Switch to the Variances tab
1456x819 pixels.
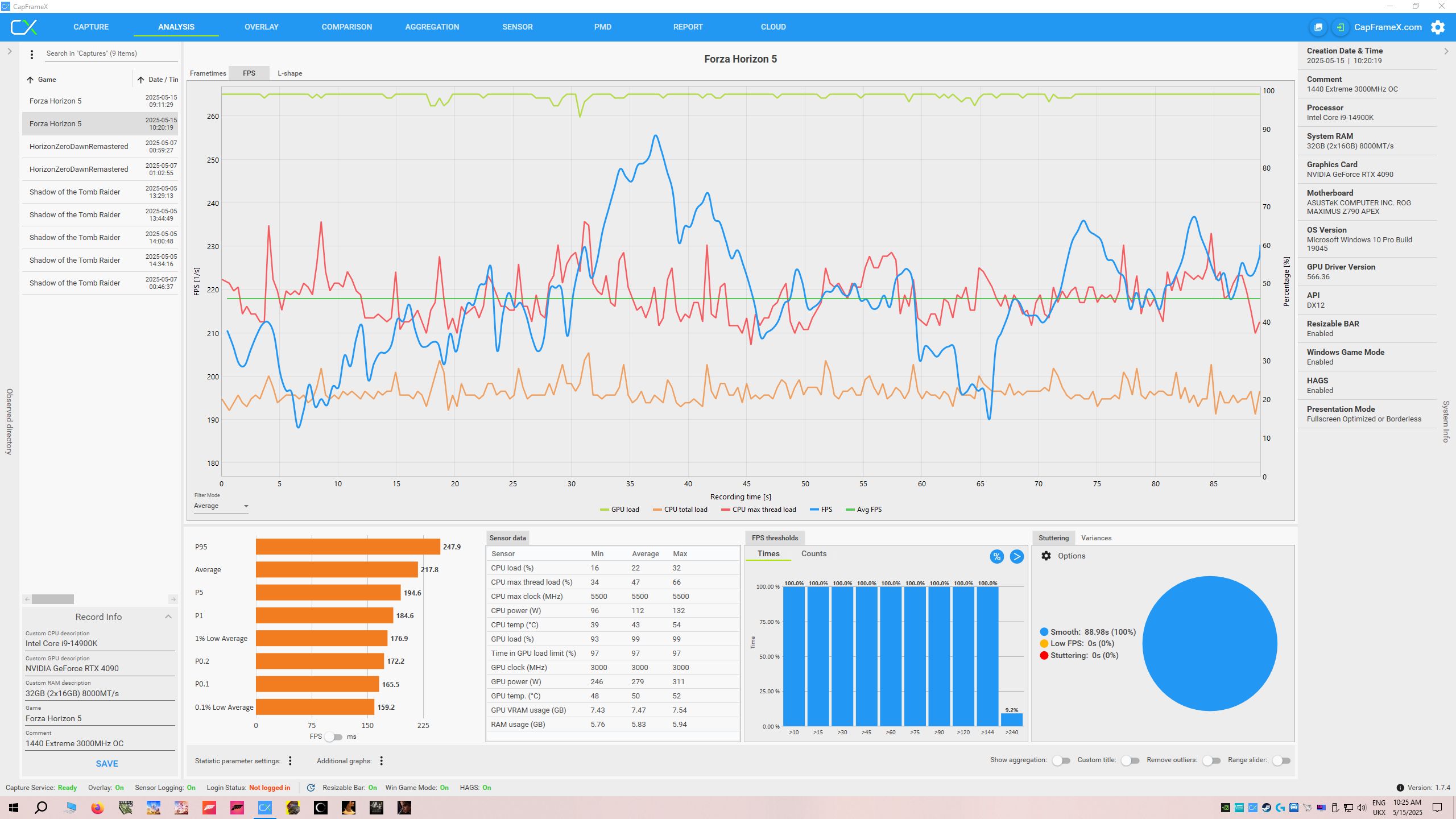pyautogui.click(x=1096, y=538)
